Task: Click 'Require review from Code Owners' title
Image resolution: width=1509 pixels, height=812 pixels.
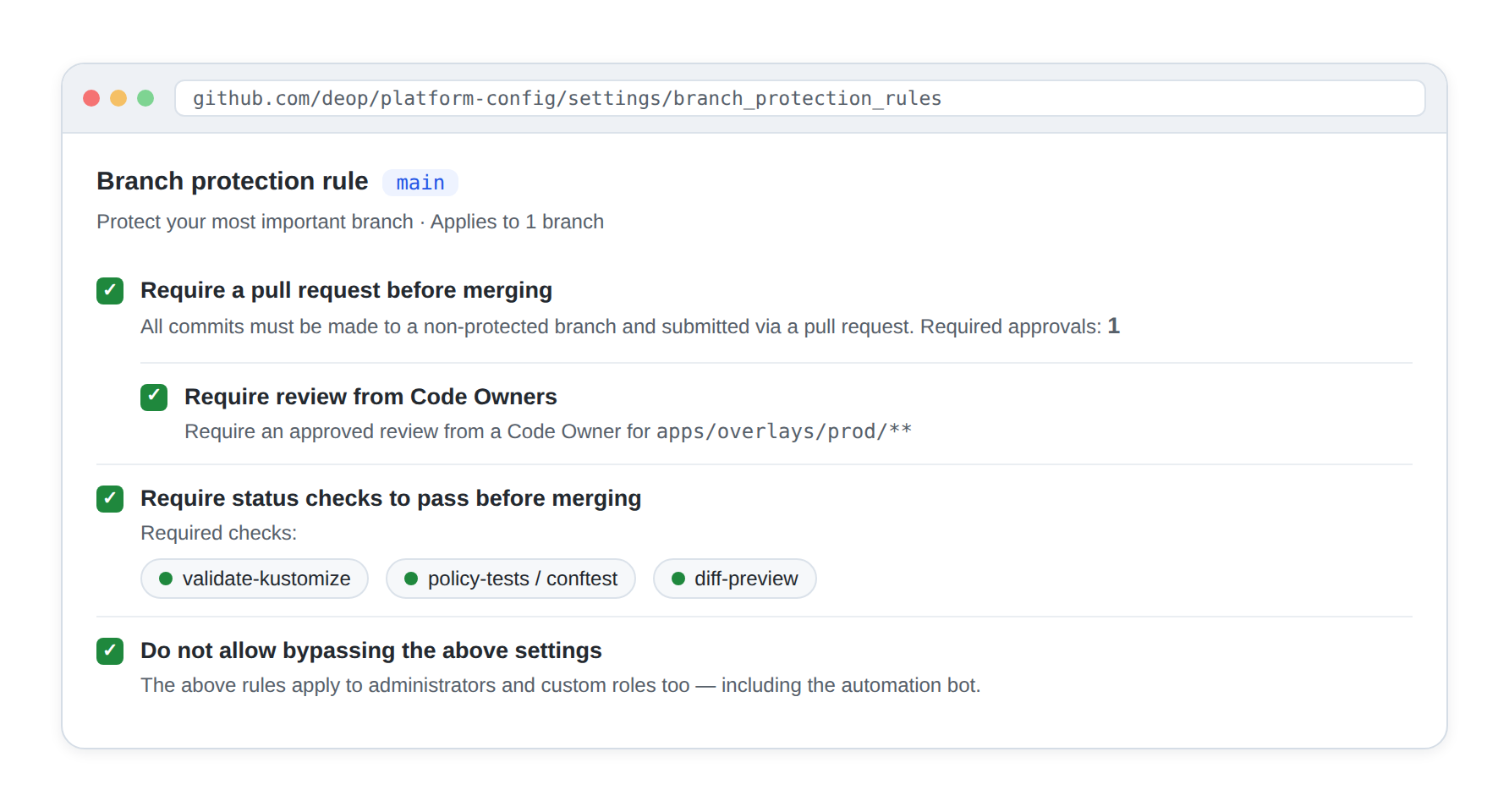Action: [x=370, y=397]
